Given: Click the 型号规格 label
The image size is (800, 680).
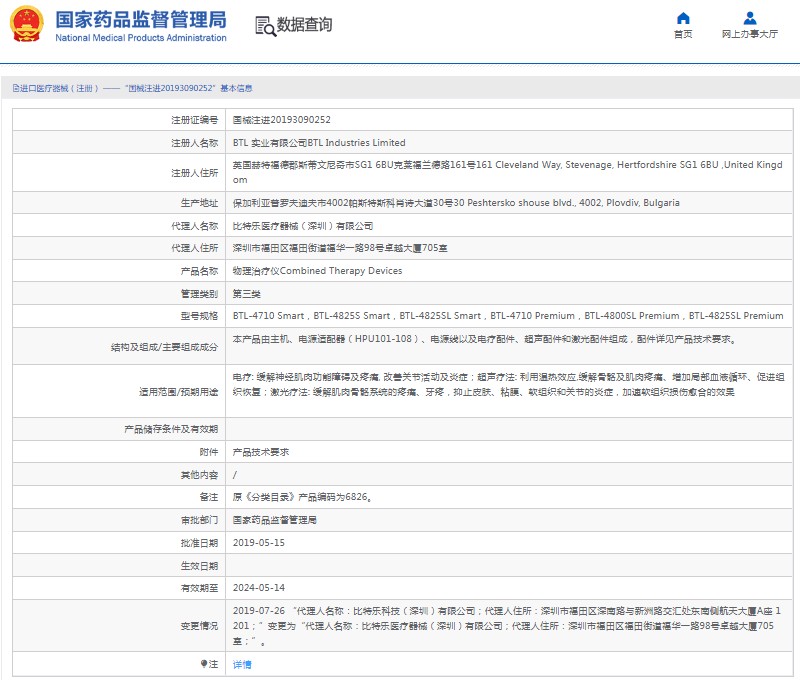Looking at the screenshot, I should (x=199, y=316).
